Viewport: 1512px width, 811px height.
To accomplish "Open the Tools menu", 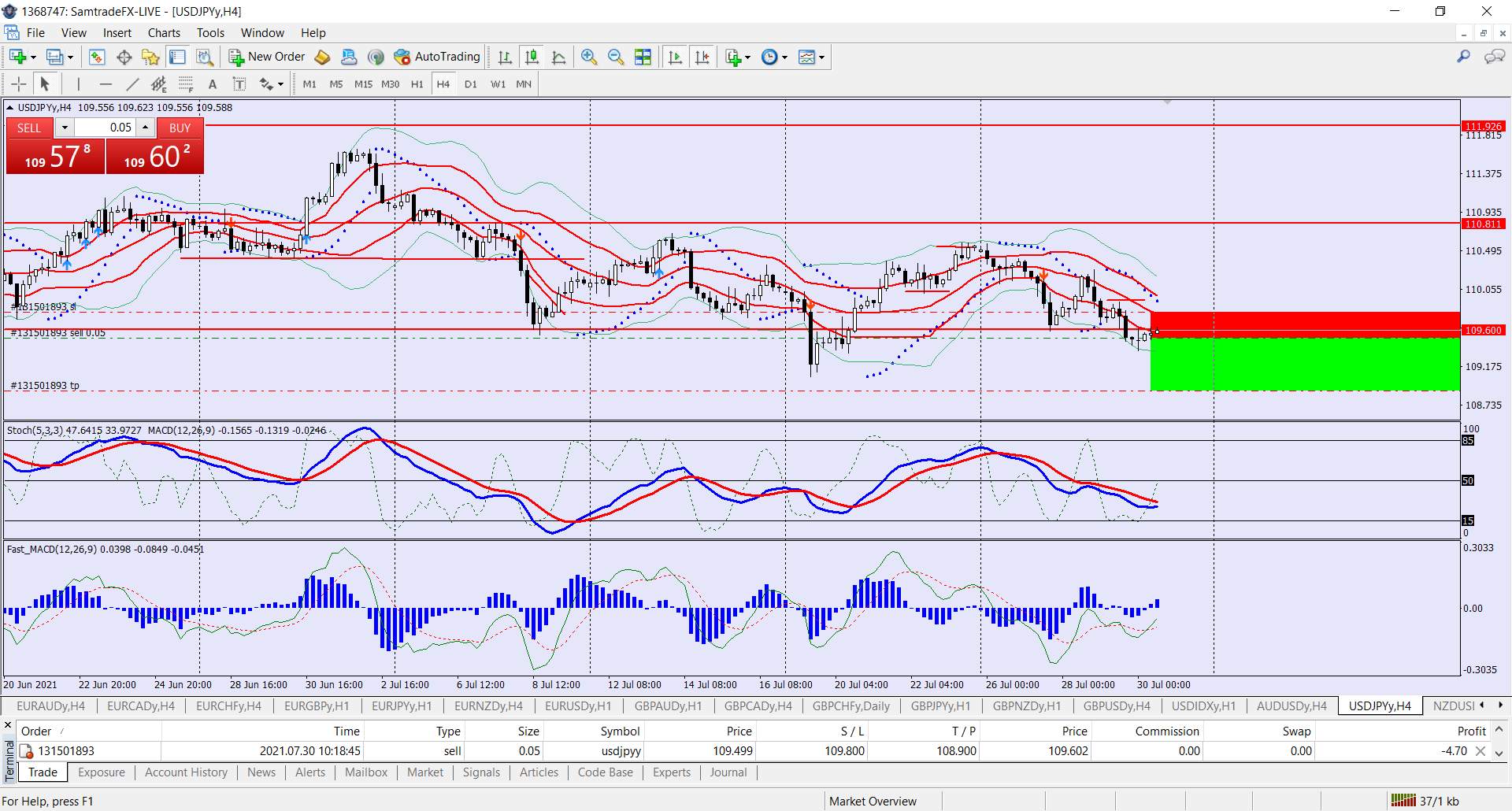I will pyautogui.click(x=210, y=32).
